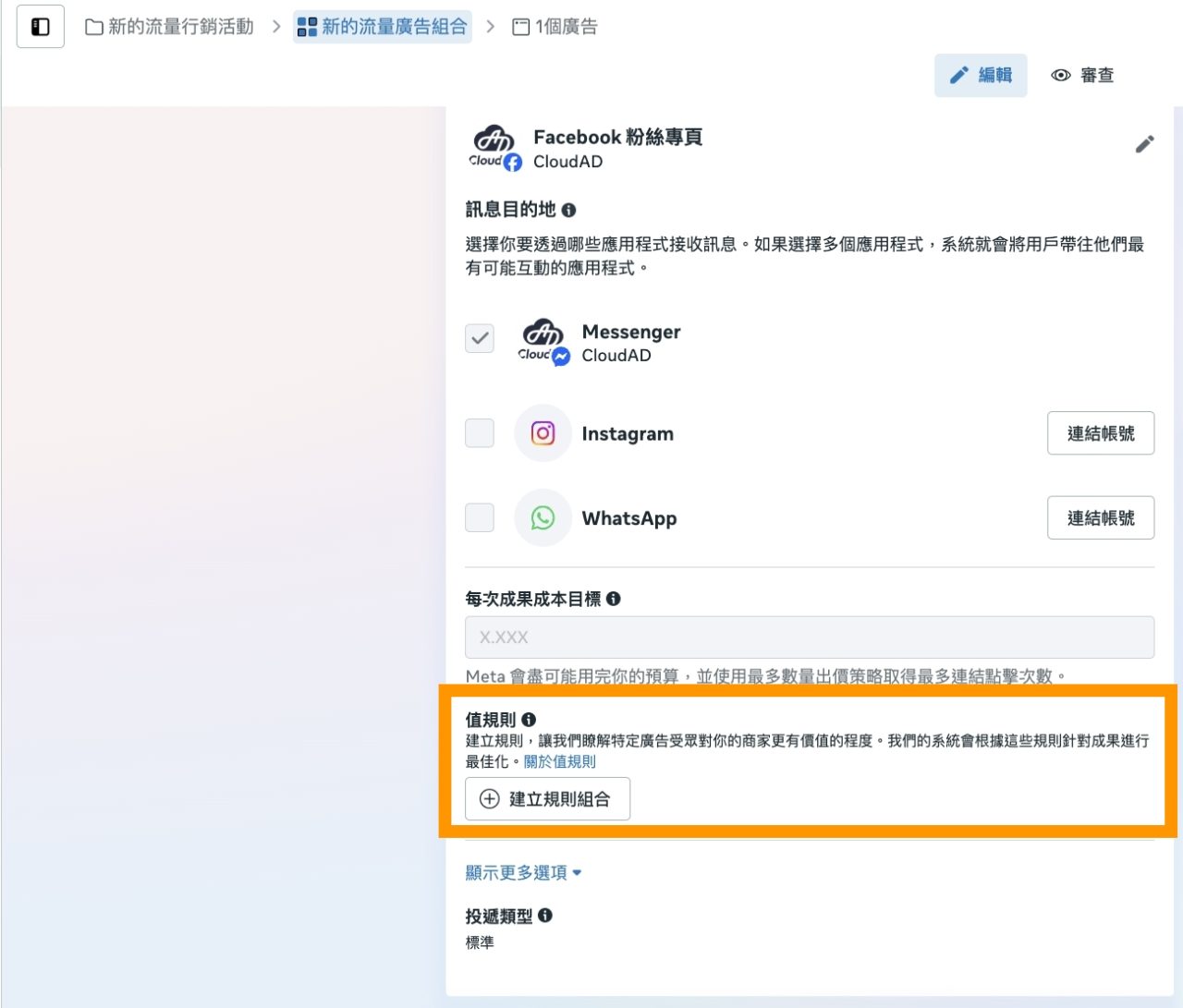Show info tooltip for 值規則
1183x1008 pixels.
tap(529, 719)
